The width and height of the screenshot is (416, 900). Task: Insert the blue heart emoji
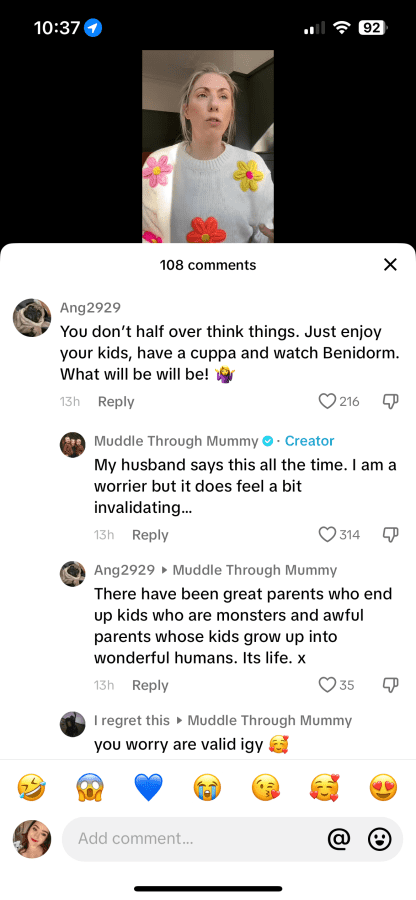[149, 787]
